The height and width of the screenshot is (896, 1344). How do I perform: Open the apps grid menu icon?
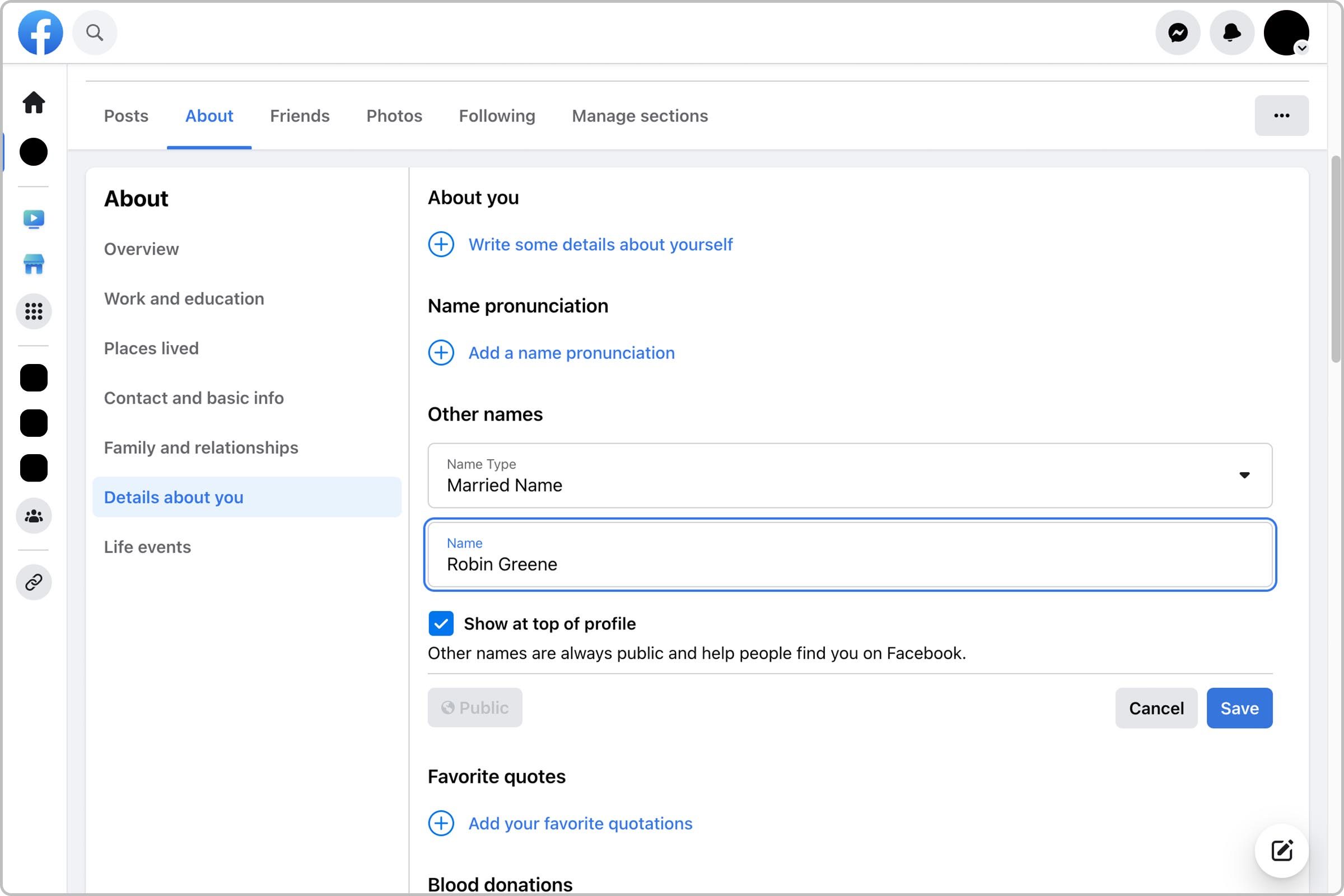[34, 311]
